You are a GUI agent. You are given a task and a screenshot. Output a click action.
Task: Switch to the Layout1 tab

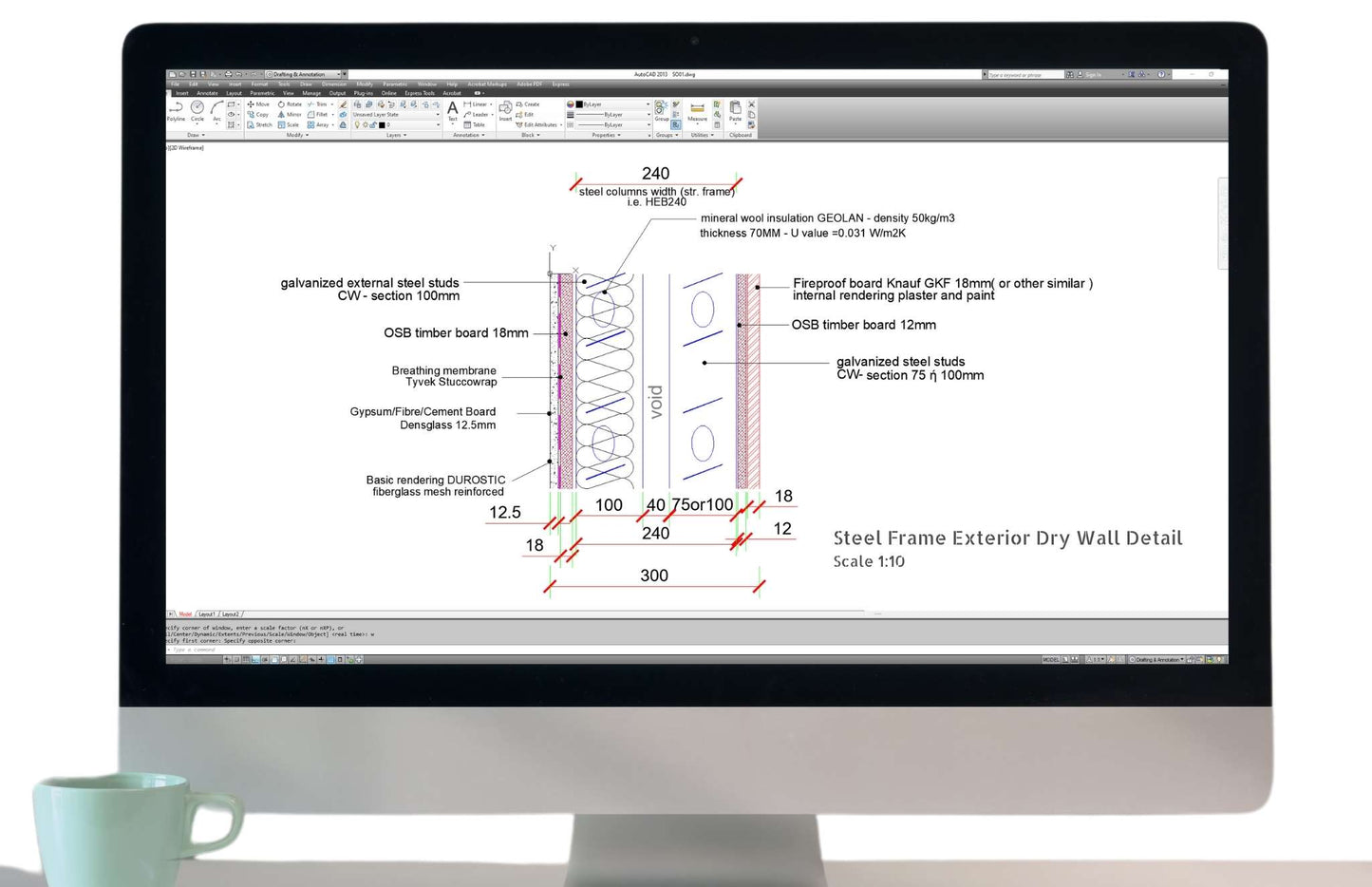coord(206,614)
